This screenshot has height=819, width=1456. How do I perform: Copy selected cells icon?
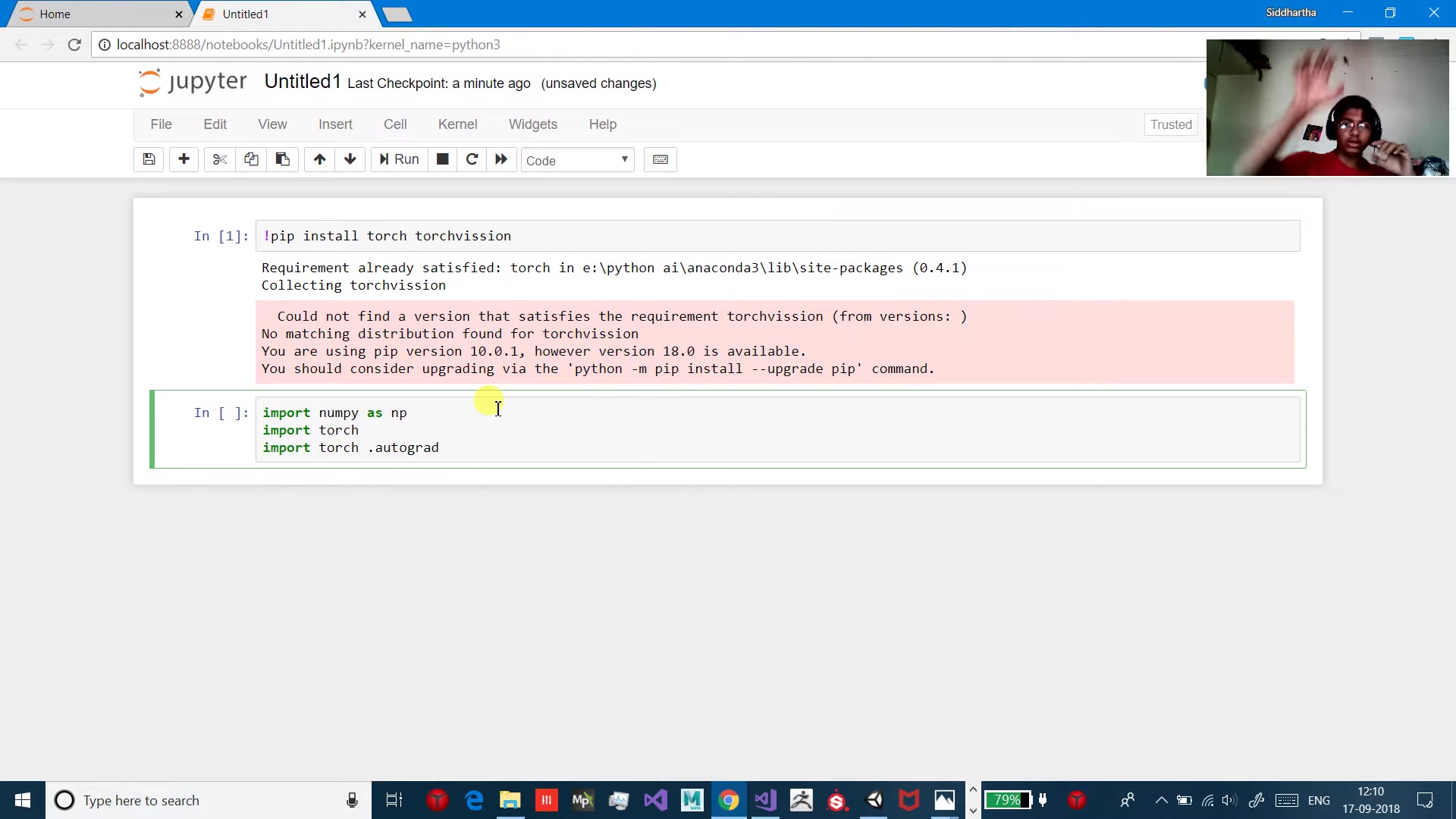coord(251,159)
